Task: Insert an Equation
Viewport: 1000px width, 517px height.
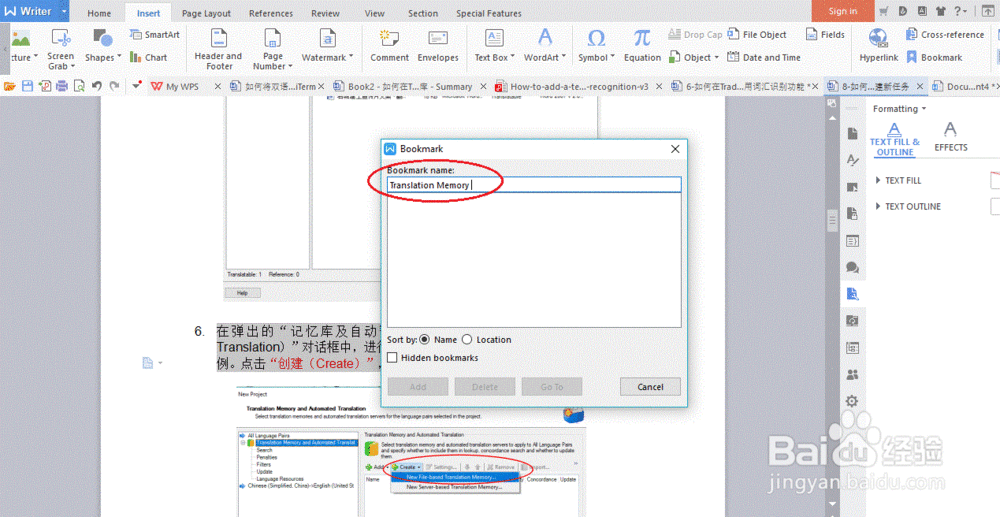Action: (x=642, y=46)
